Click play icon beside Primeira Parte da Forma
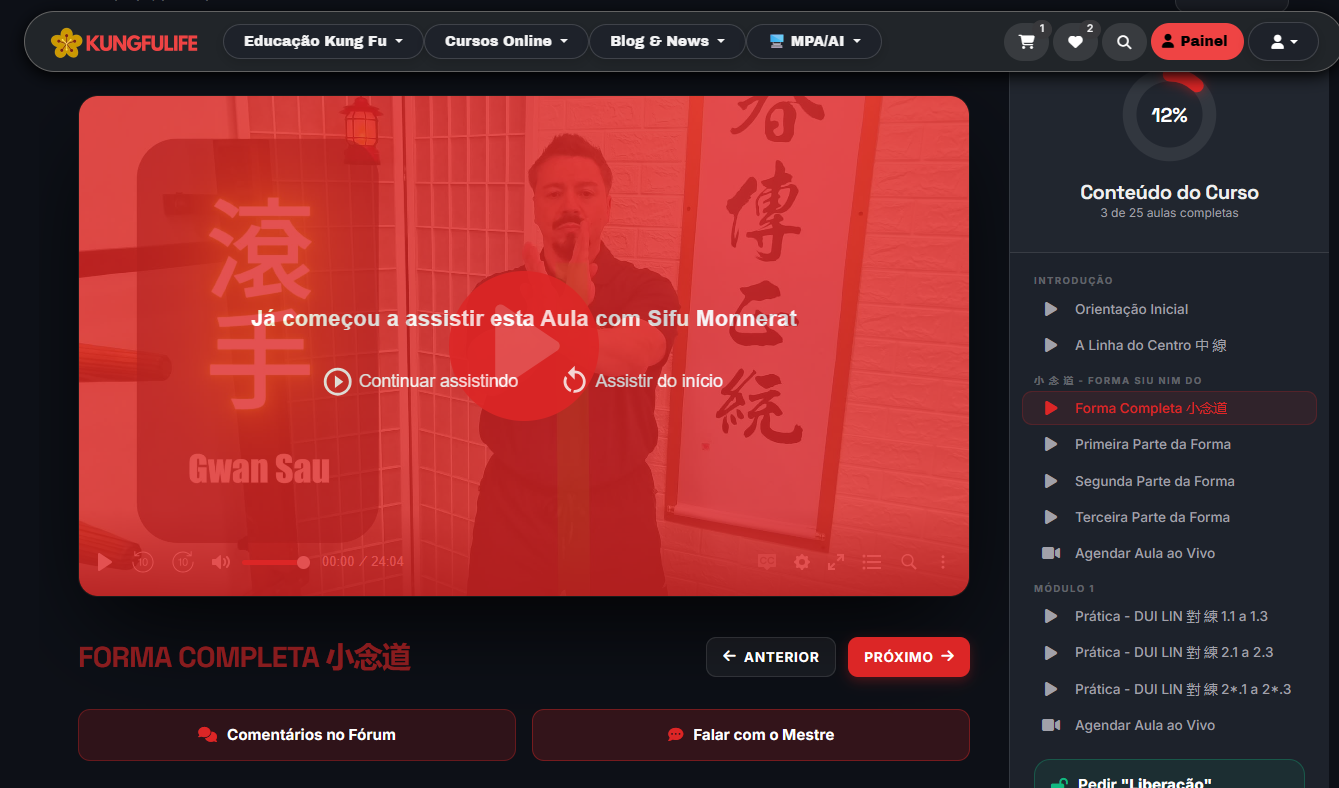The height and width of the screenshot is (788, 1339). point(1051,444)
